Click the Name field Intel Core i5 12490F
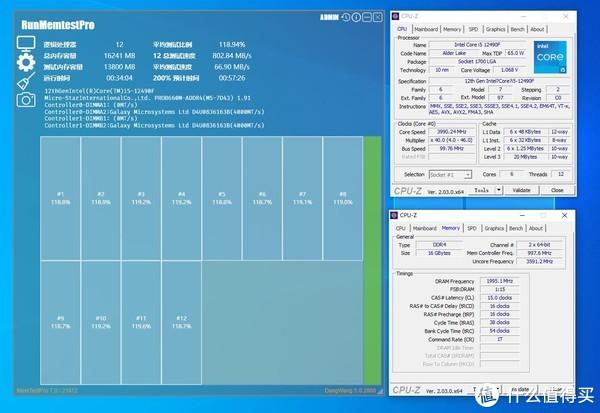Viewport: 600px width, 413px height. click(x=477, y=45)
